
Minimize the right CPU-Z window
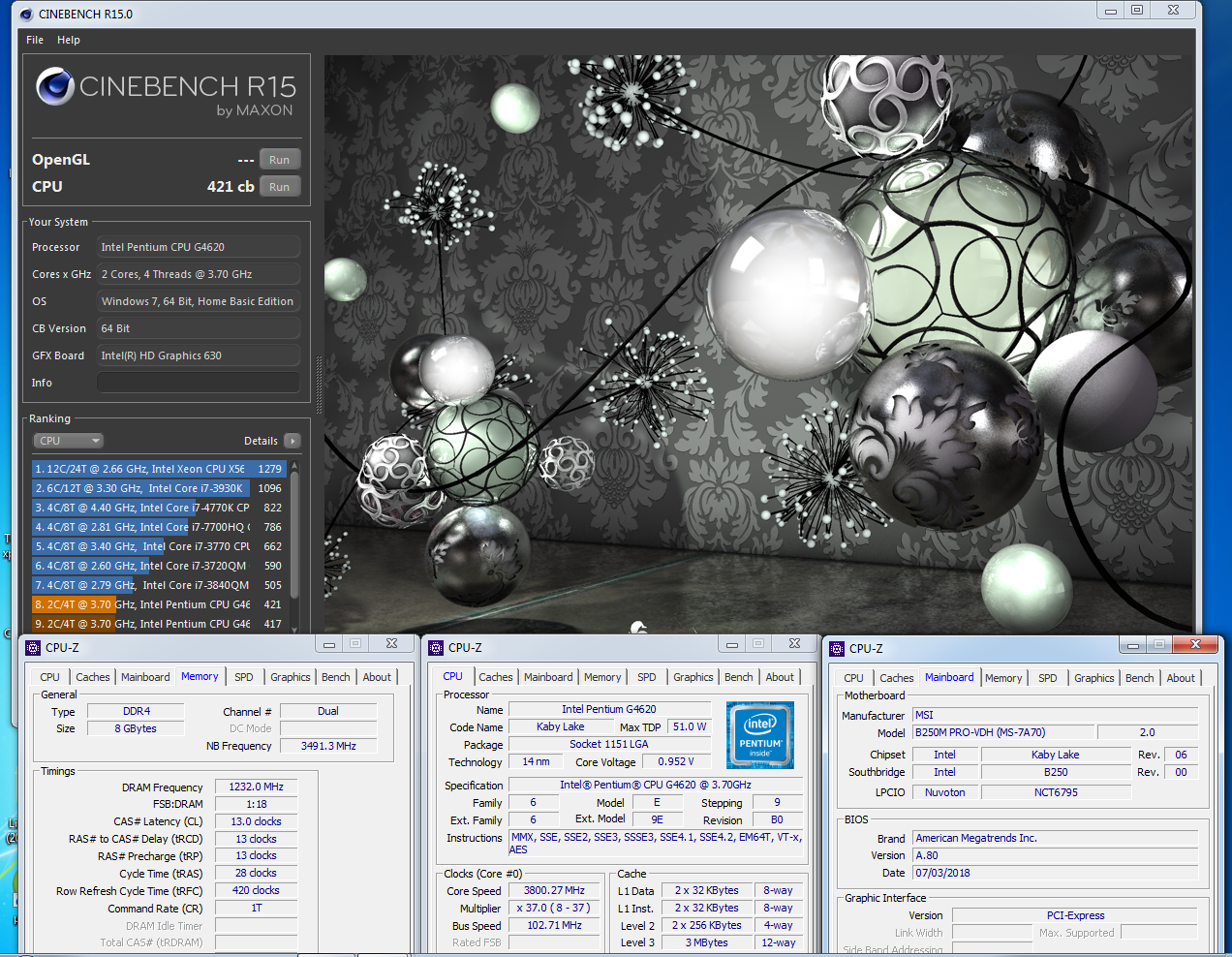(1133, 645)
